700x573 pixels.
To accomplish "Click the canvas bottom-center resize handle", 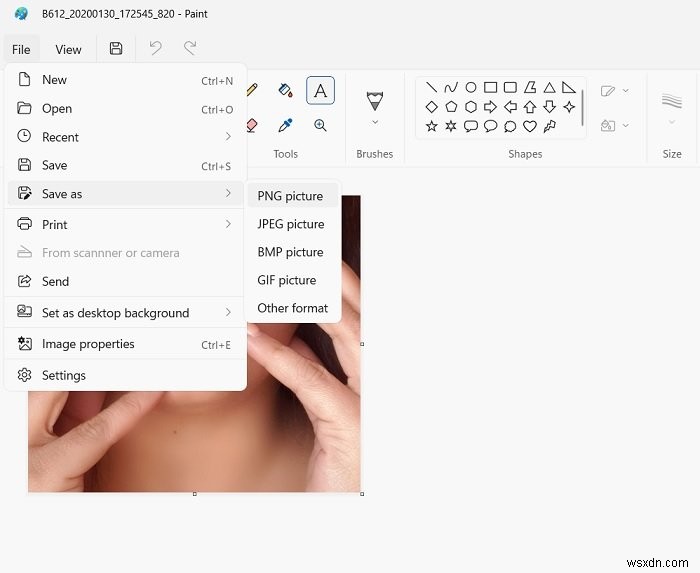I will click(195, 494).
